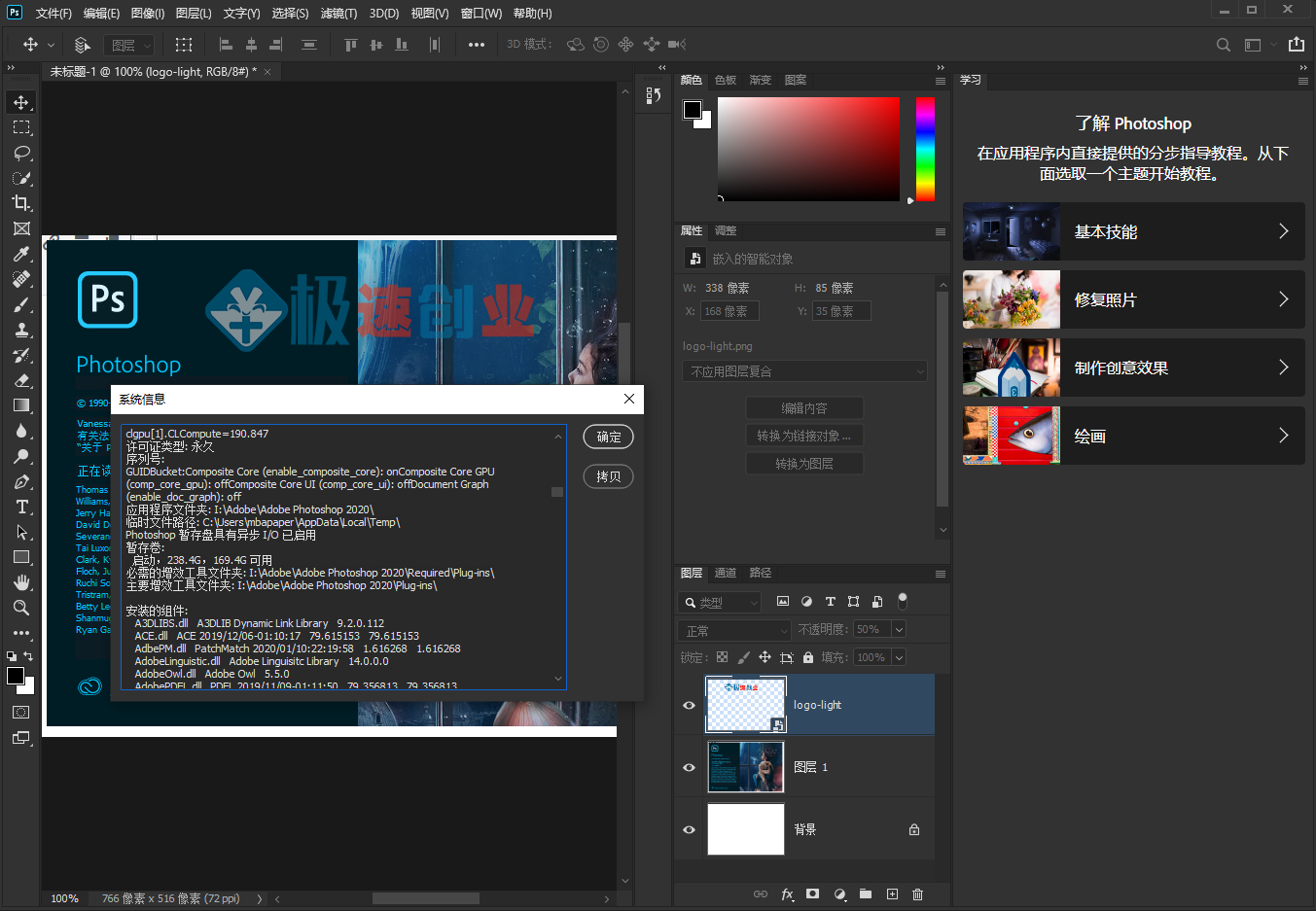Viewport: 1316px width, 911px height.
Task: Click the foreground color swatch in Color panel
Action: pyautogui.click(x=693, y=110)
